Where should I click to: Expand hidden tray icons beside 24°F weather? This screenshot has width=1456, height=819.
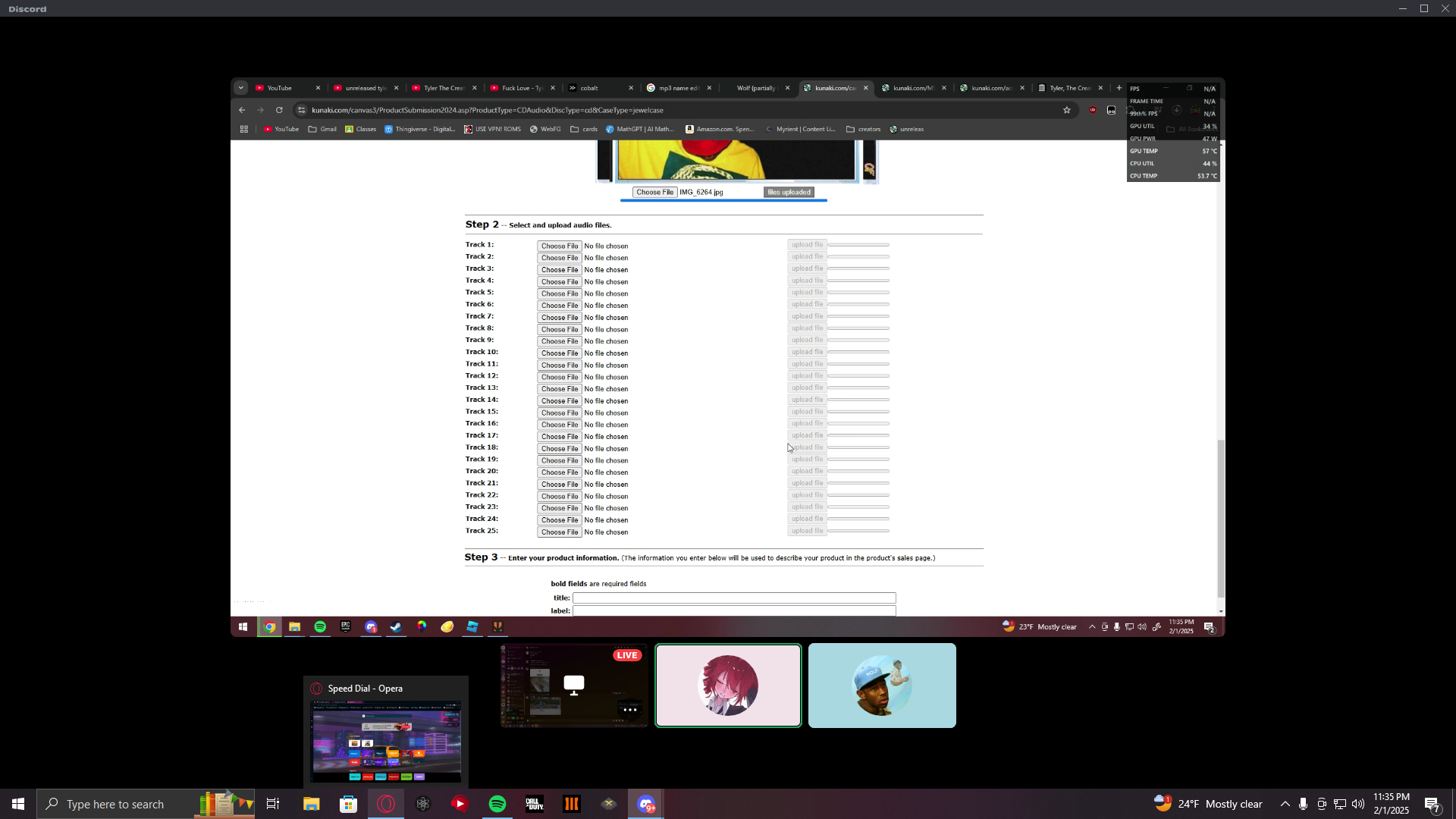pos(1285,804)
